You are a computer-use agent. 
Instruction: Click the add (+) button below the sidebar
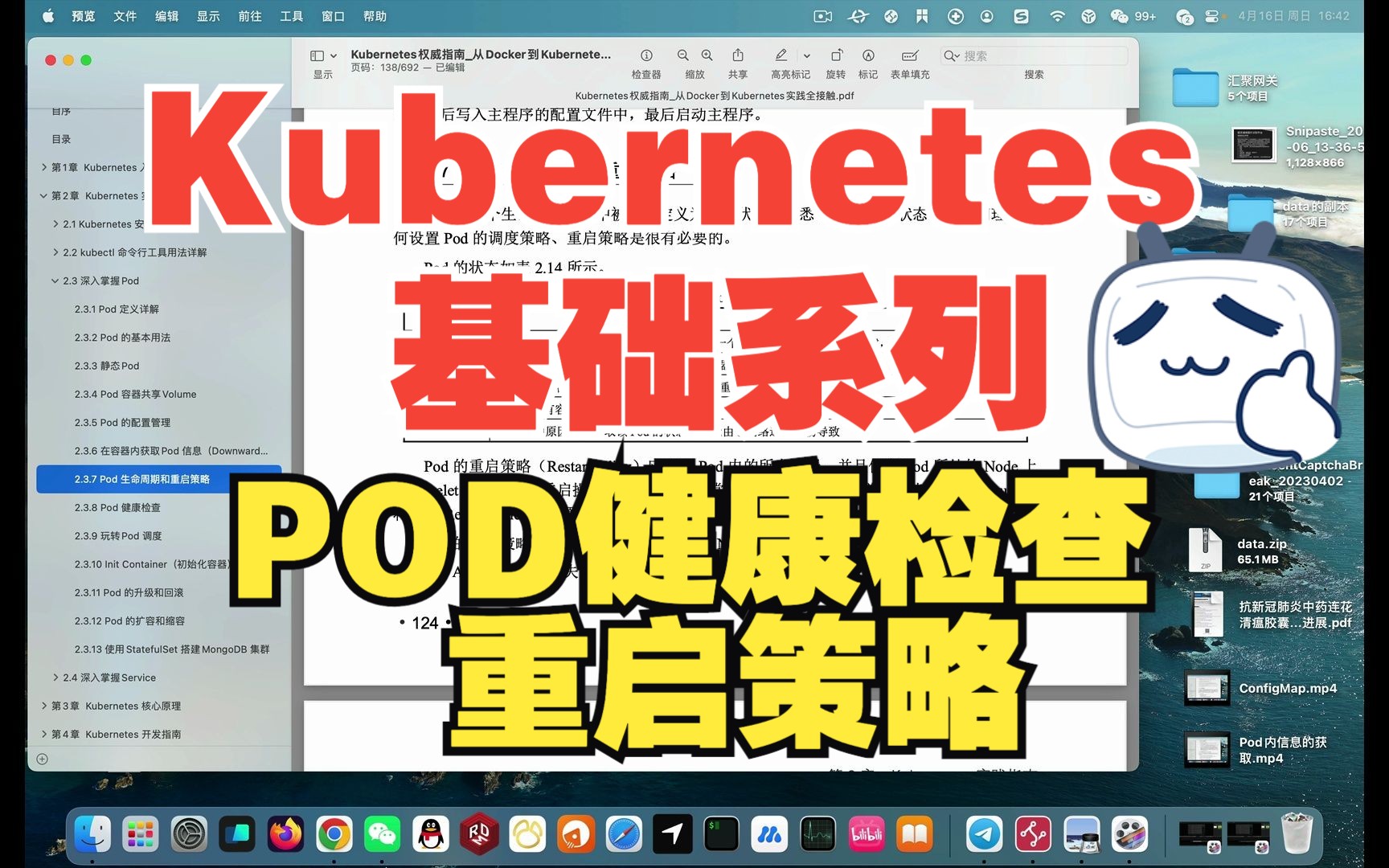(43, 759)
